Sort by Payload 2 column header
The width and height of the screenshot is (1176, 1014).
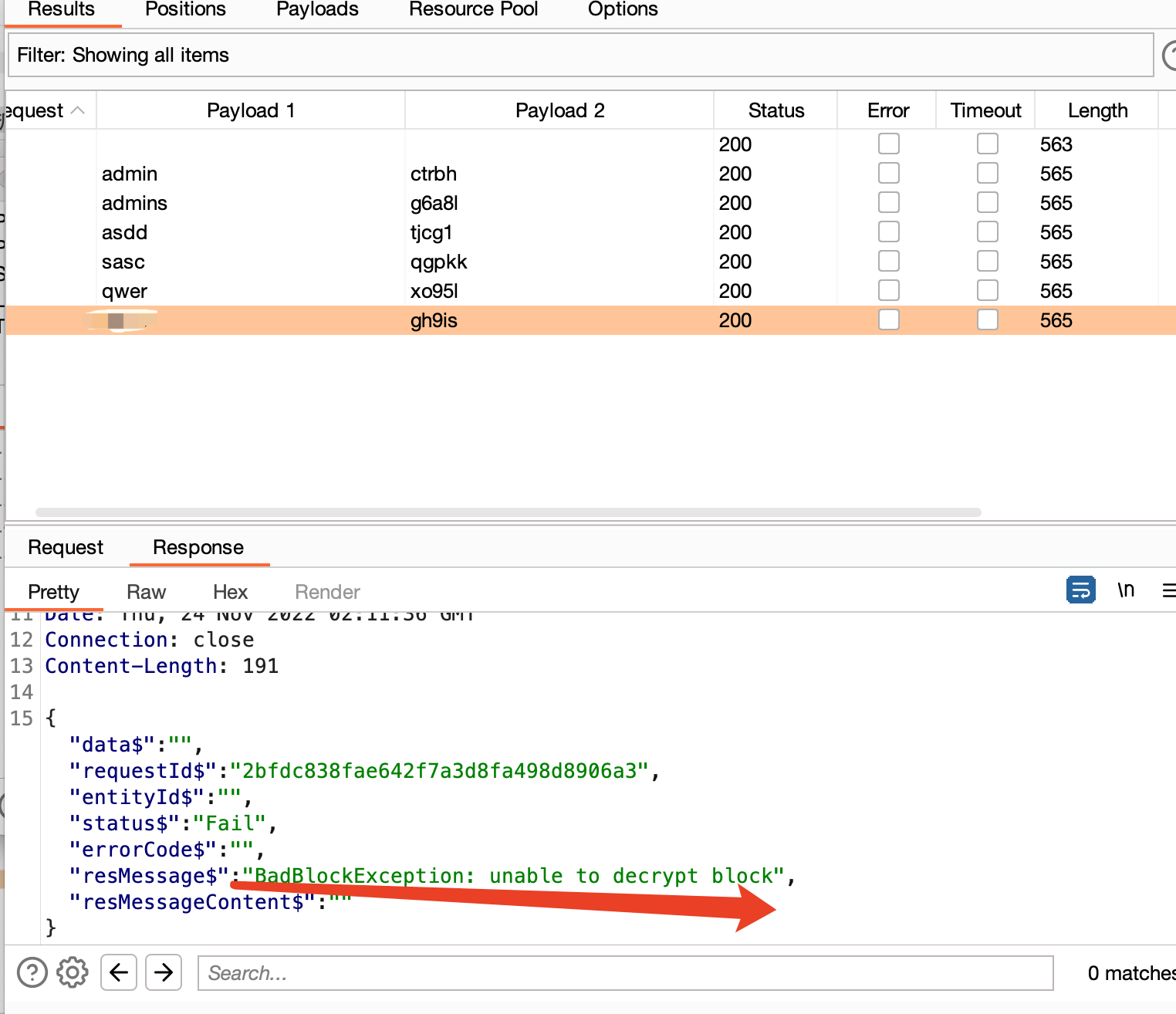559,110
